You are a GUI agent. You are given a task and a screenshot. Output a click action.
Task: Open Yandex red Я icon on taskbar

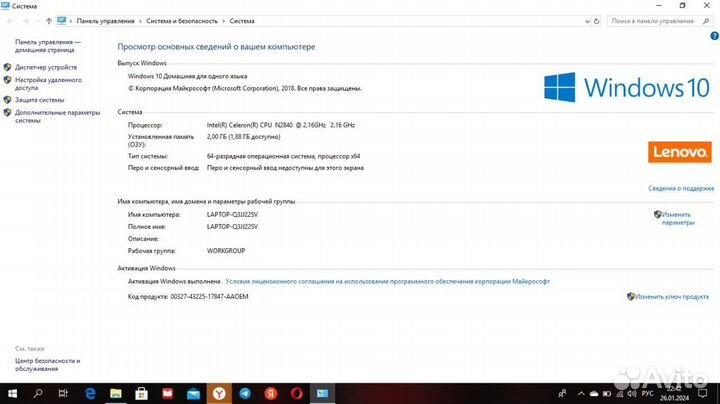coord(271,393)
